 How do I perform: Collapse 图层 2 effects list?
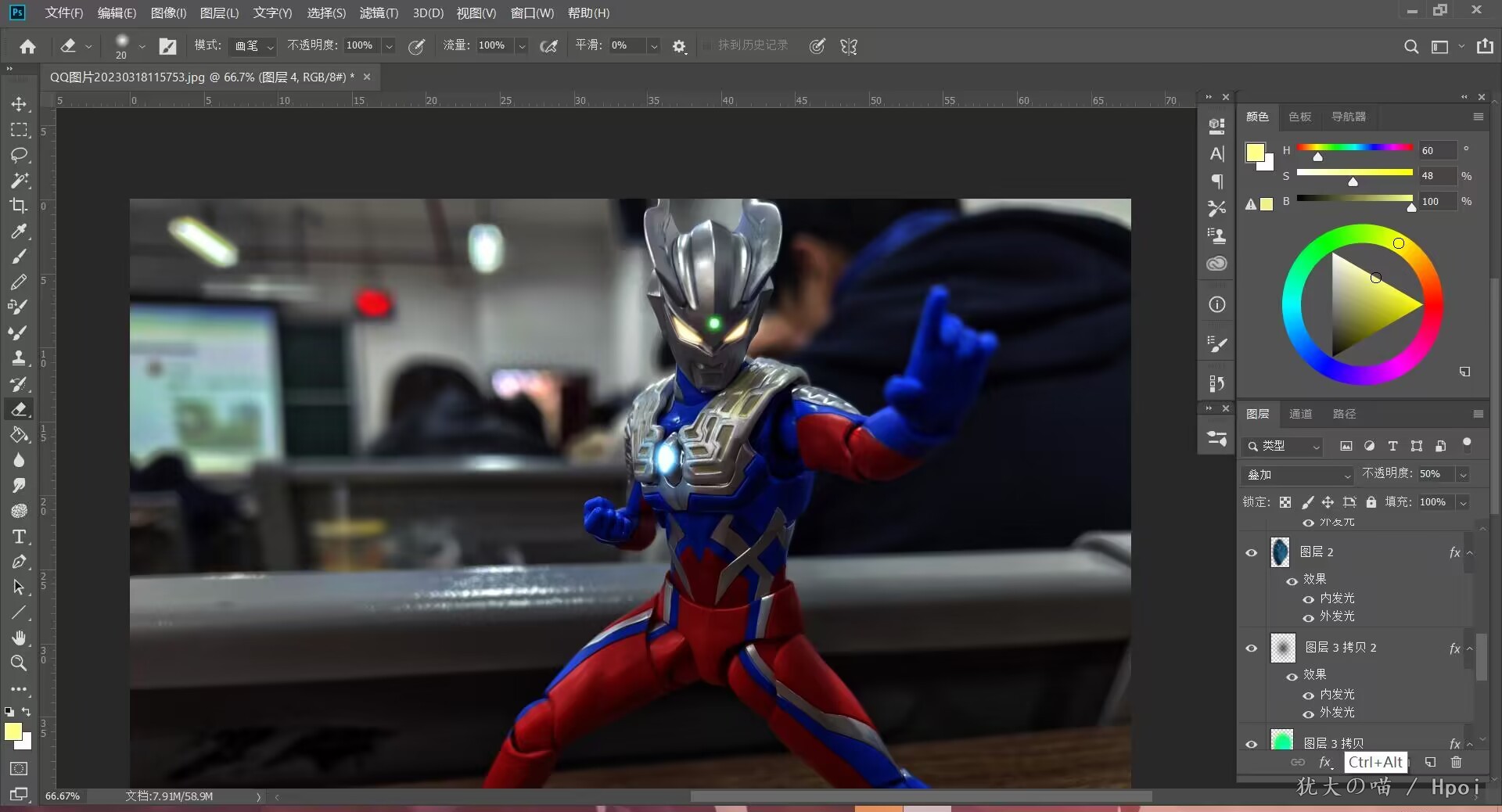pyautogui.click(x=1470, y=553)
